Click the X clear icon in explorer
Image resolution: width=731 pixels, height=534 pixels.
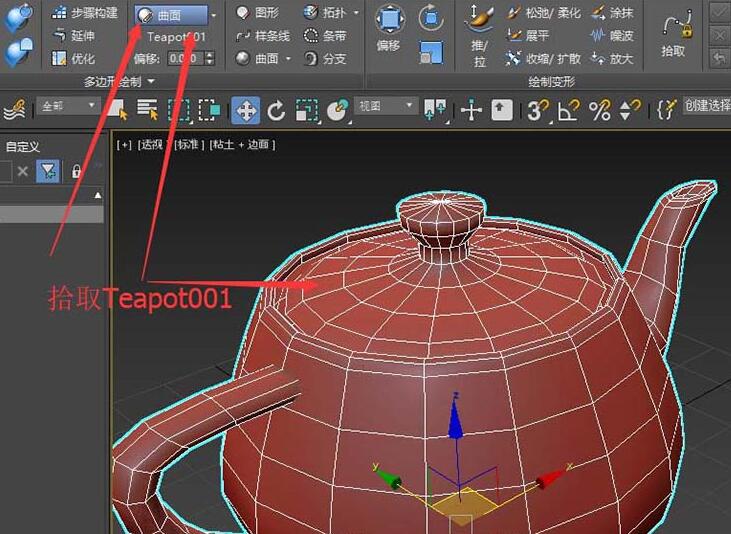(x=22, y=171)
